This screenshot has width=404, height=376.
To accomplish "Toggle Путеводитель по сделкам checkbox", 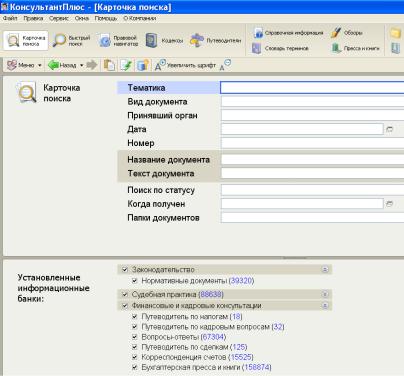I will point(135,347).
